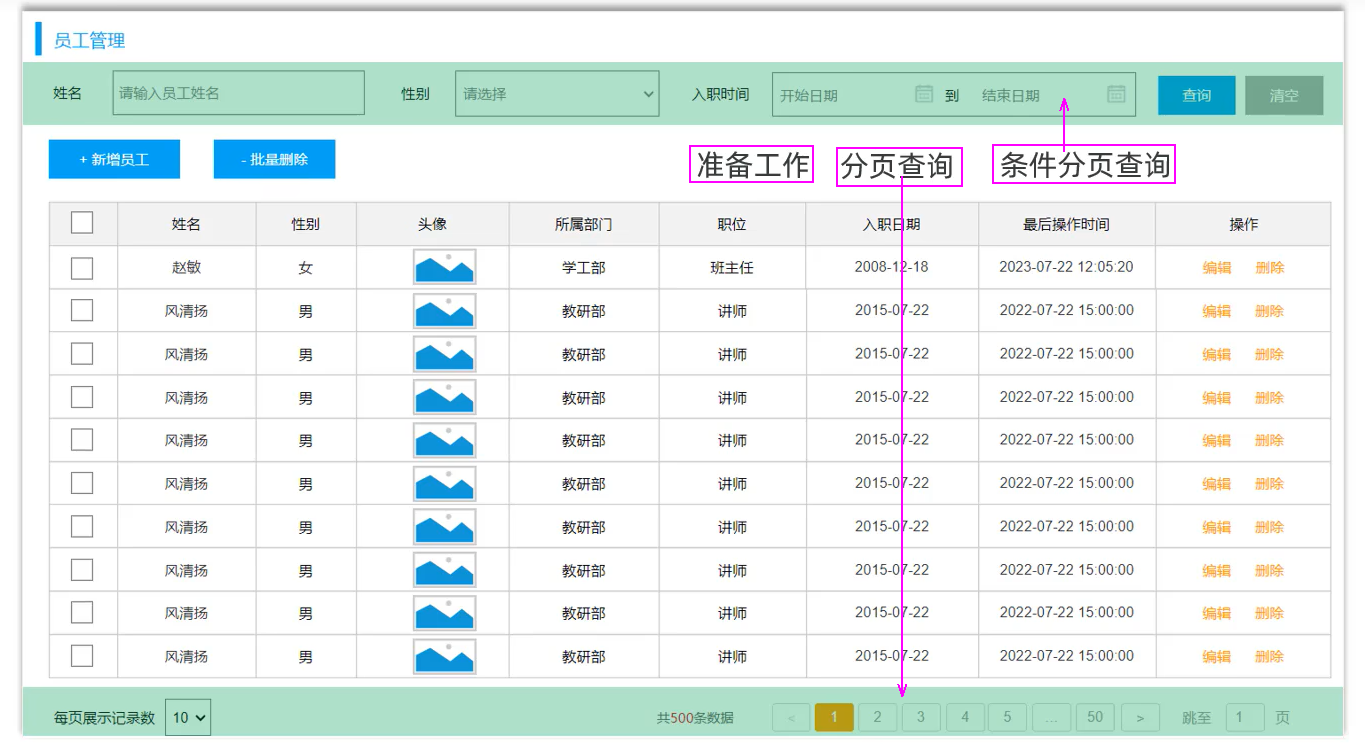The height and width of the screenshot is (754, 1365).
Task: Go to the previous page with the left arrow
Action: point(791,717)
